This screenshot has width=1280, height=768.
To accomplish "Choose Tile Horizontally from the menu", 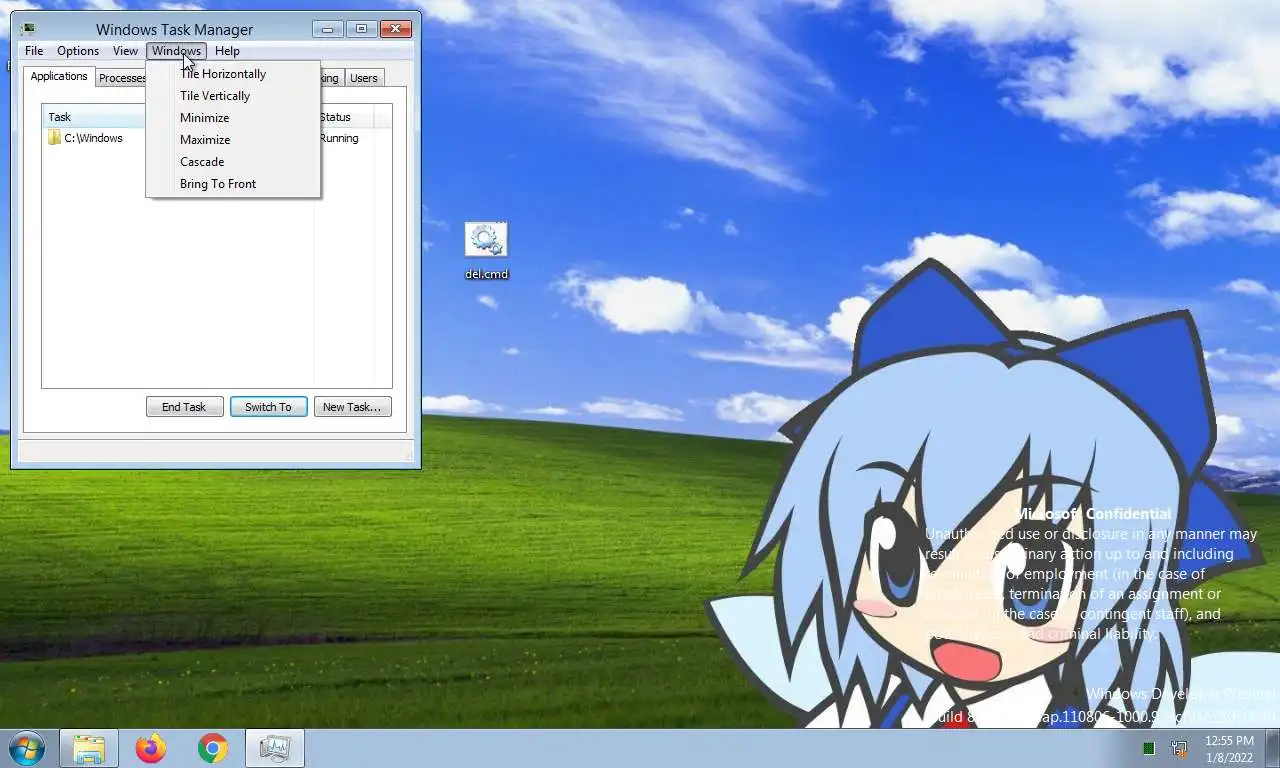I will point(233,74).
